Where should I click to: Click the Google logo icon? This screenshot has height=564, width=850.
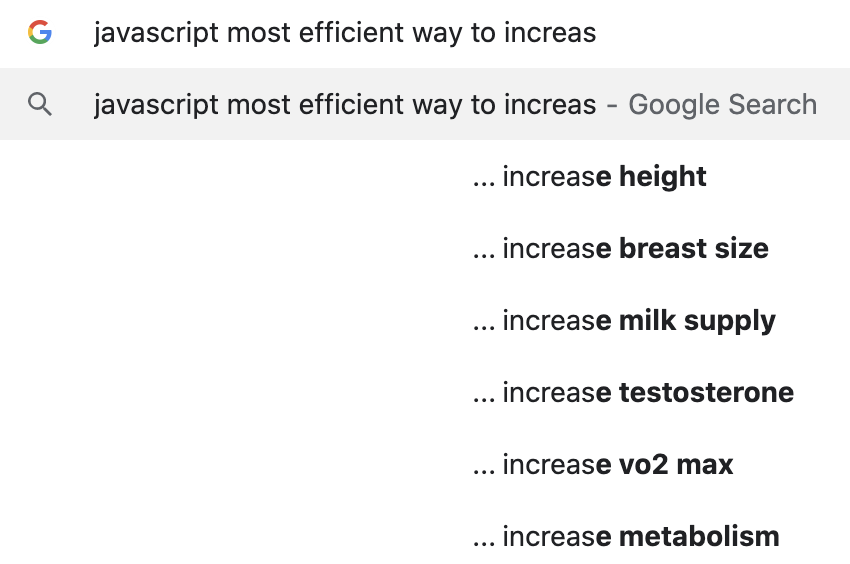40,32
